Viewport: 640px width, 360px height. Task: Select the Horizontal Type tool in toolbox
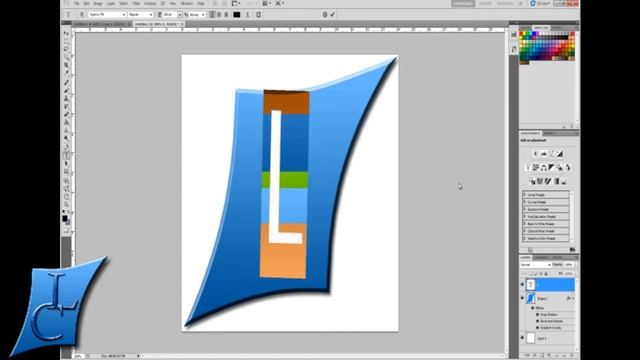(67, 155)
